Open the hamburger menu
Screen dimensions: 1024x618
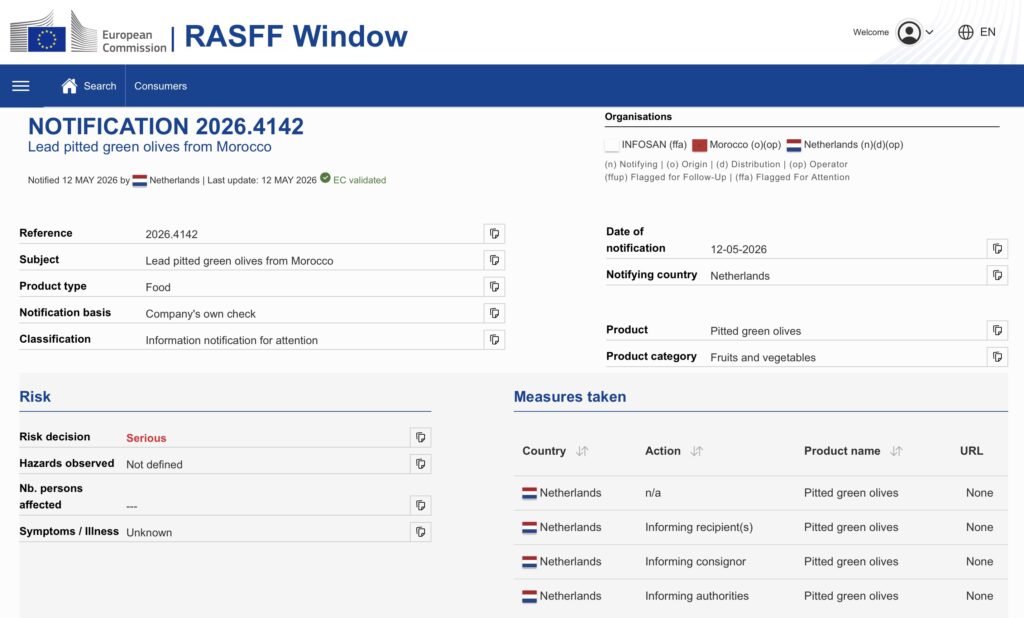coord(21,86)
